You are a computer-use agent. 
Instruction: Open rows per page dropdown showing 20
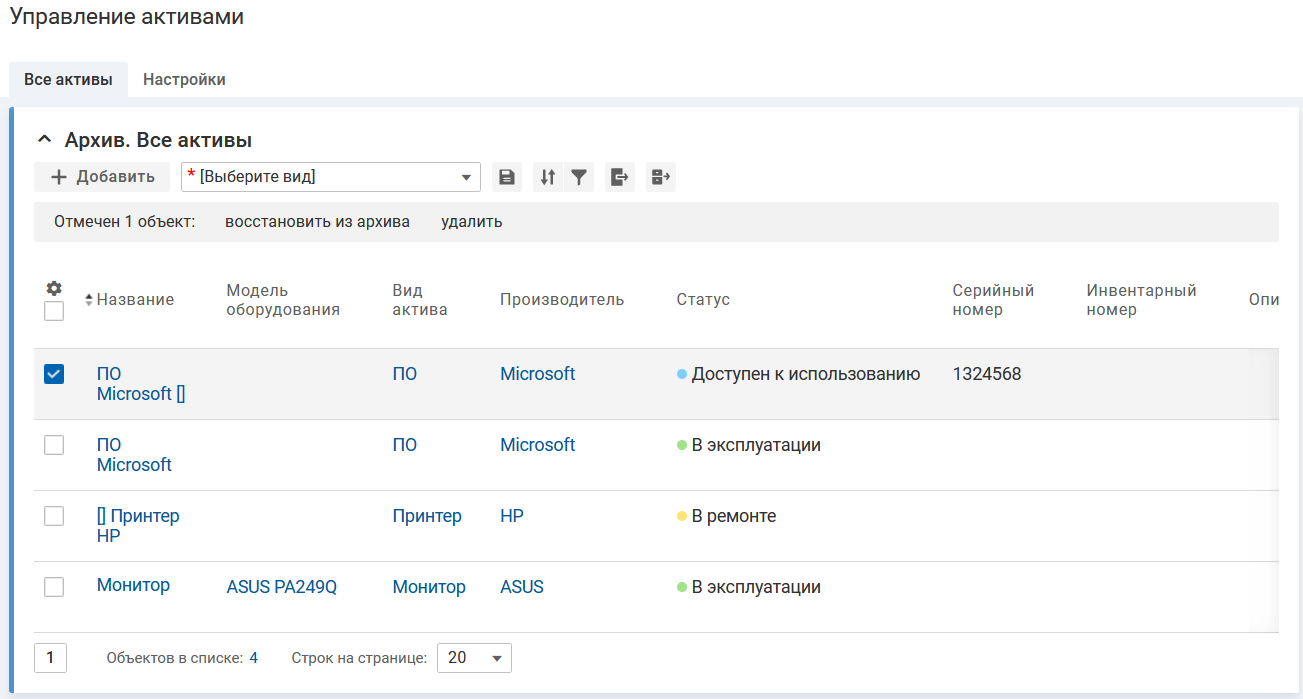click(x=474, y=658)
